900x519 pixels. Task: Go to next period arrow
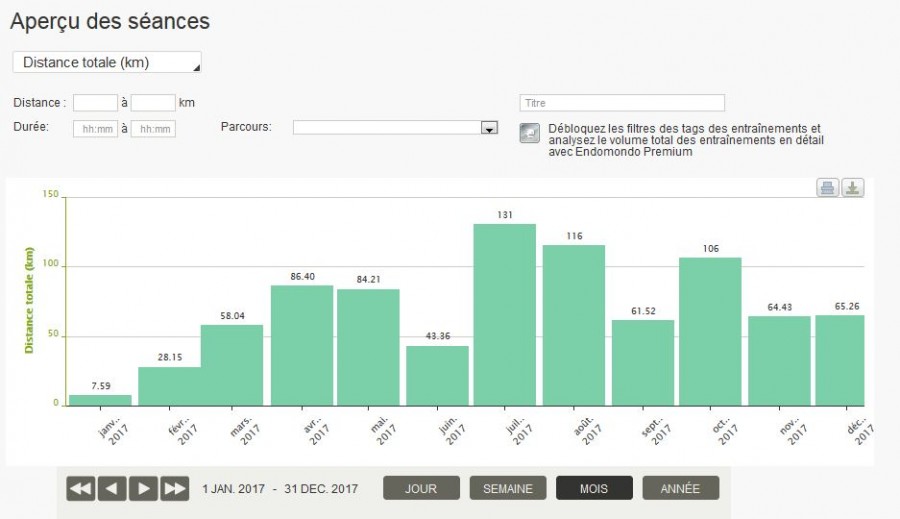[144, 488]
